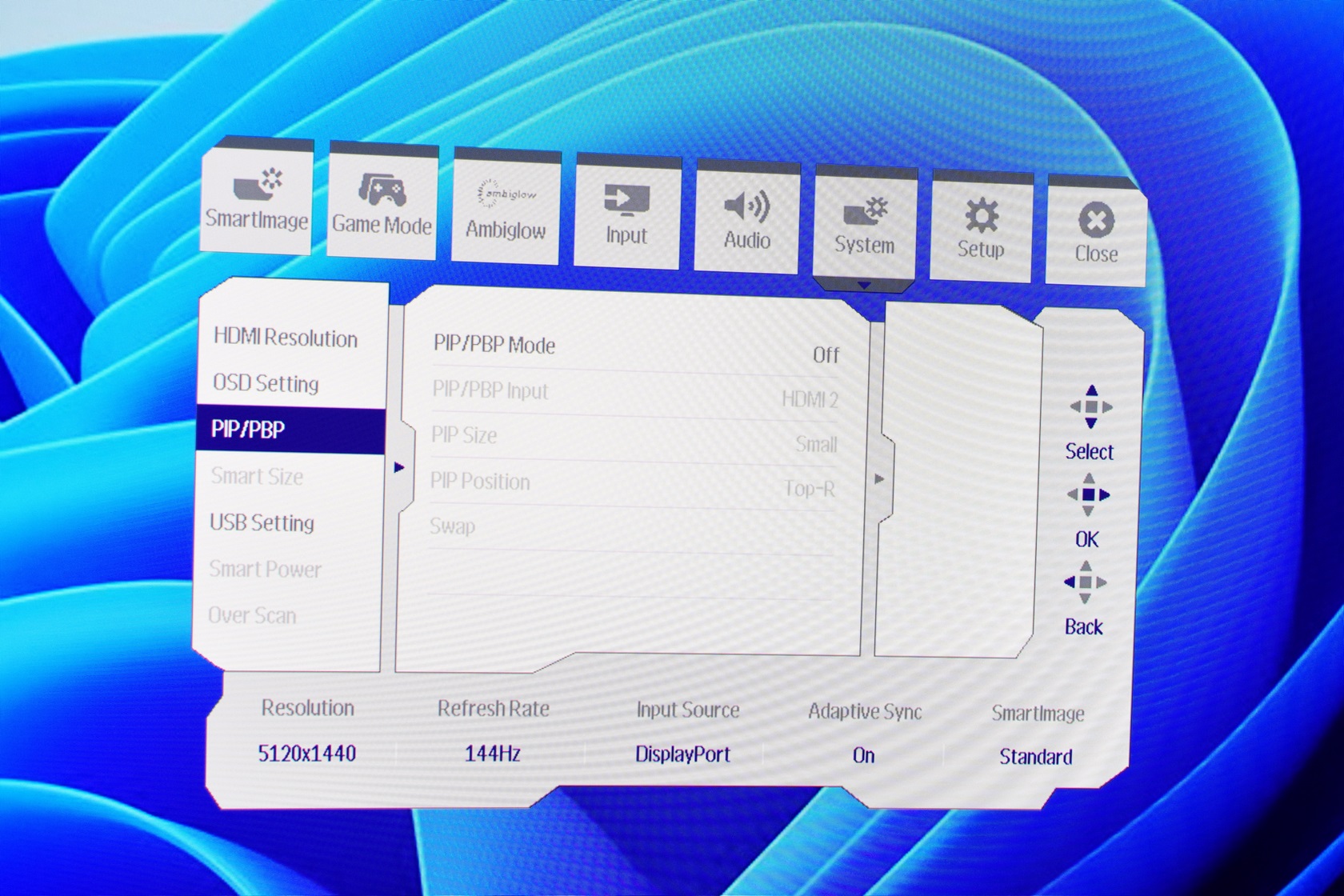Click the Refresh Rate status label

(494, 709)
